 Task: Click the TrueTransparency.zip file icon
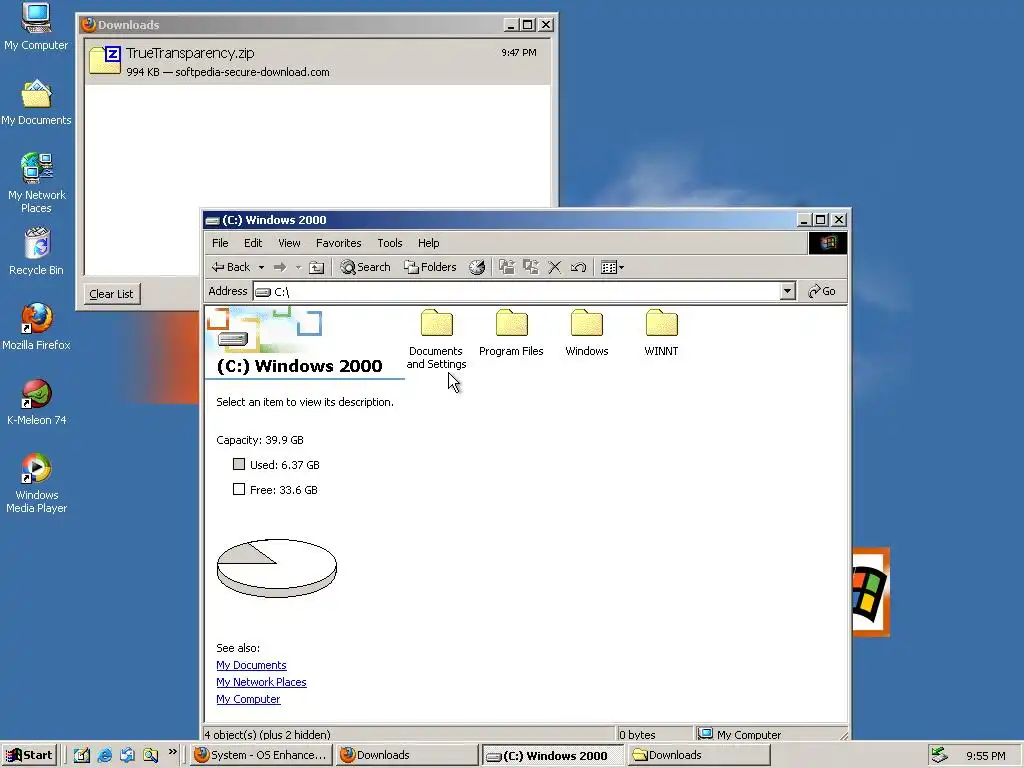coord(104,60)
